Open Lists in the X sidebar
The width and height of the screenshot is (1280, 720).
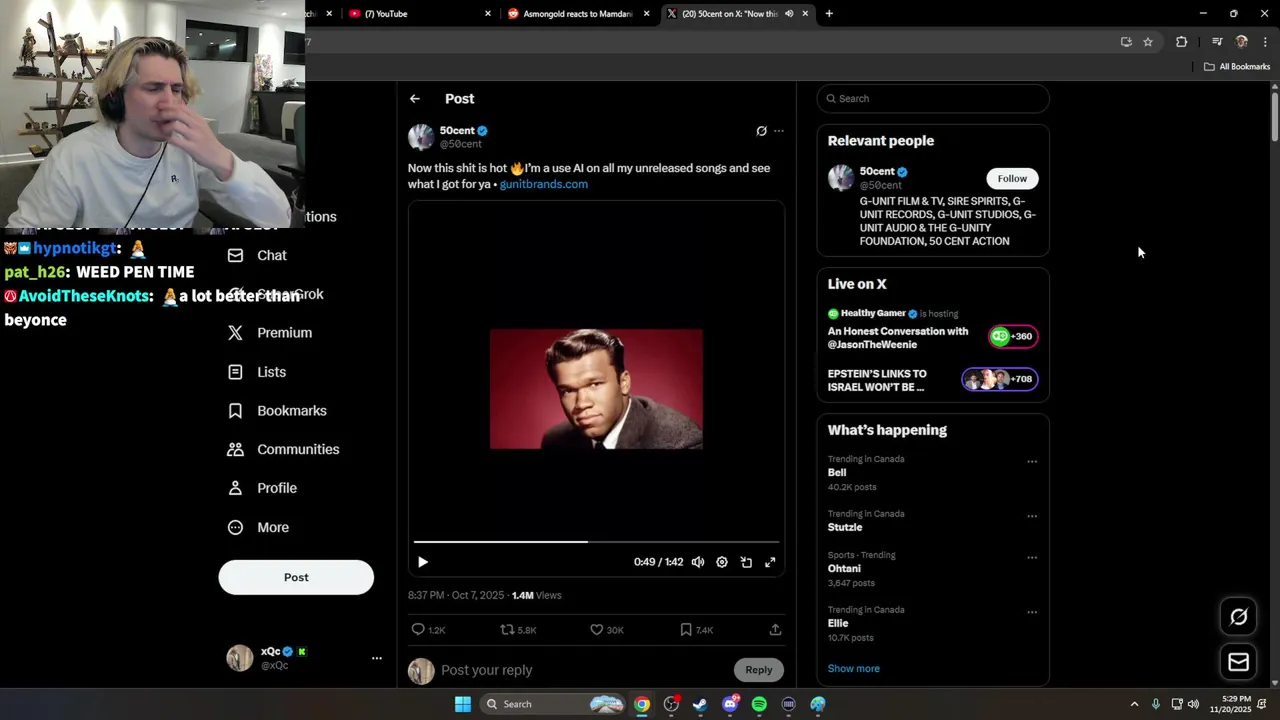[257, 372]
